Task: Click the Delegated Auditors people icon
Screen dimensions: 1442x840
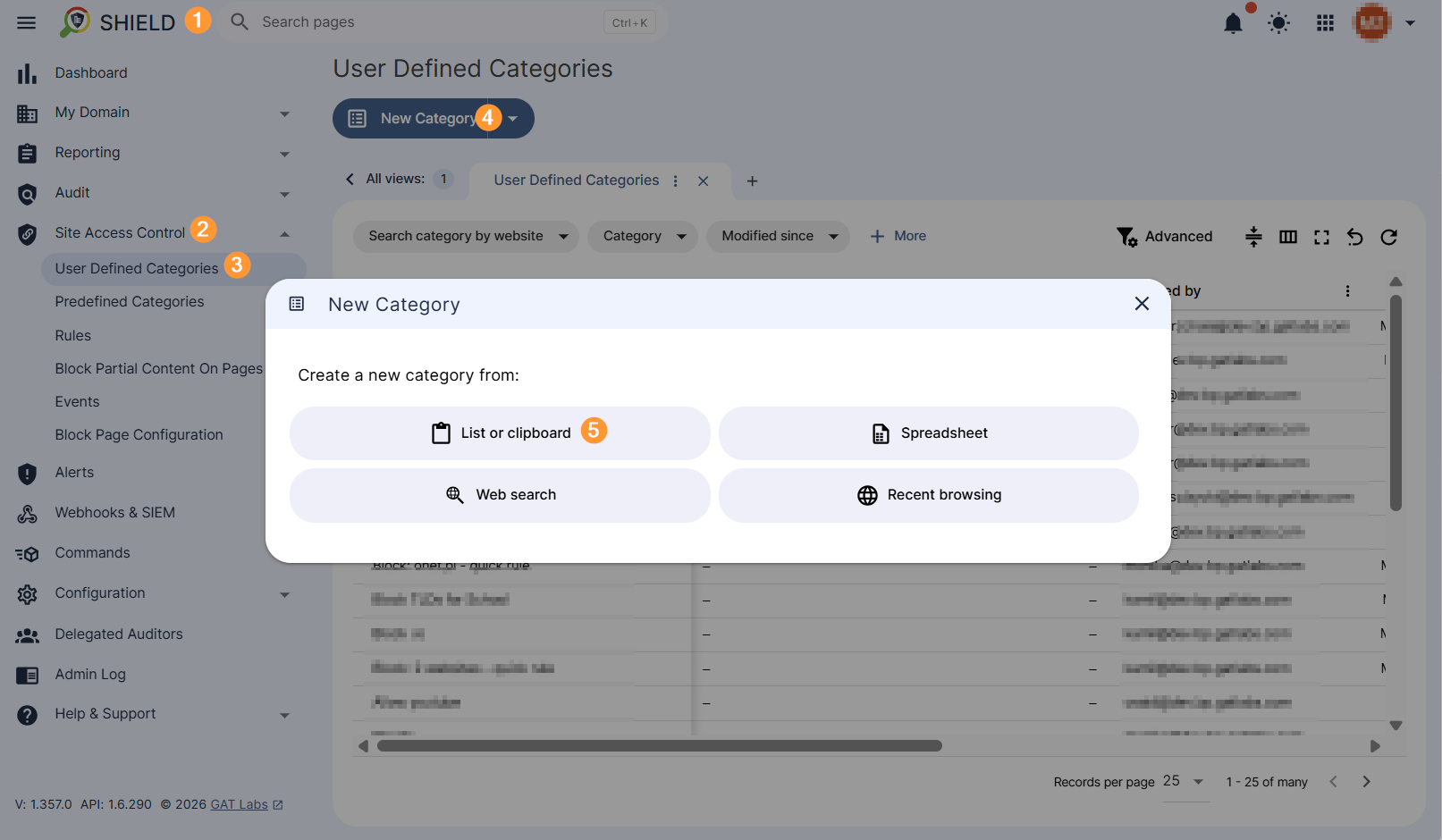Action: click(27, 635)
